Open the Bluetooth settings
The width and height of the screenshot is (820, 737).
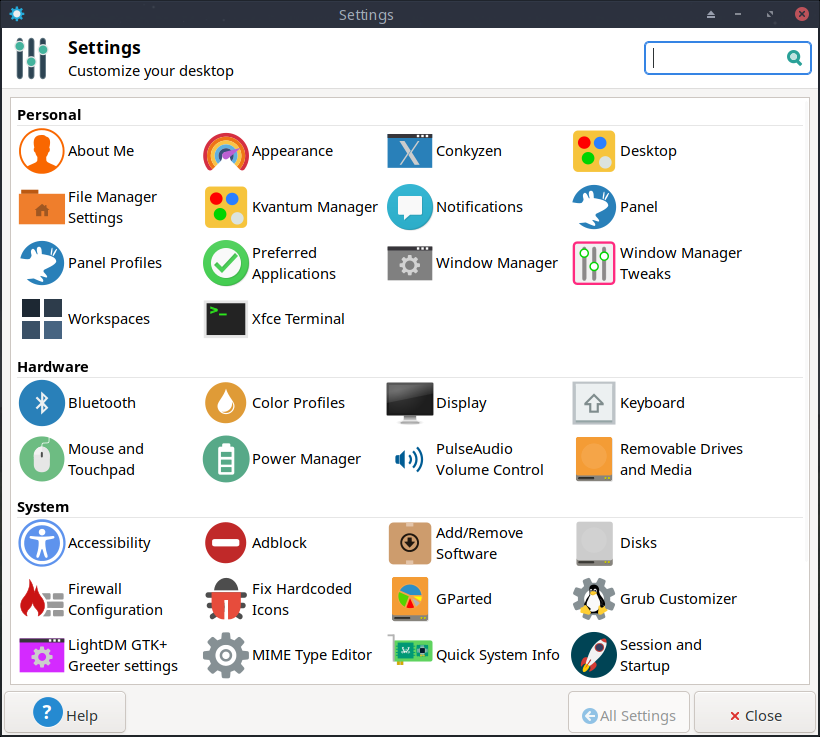pos(102,403)
